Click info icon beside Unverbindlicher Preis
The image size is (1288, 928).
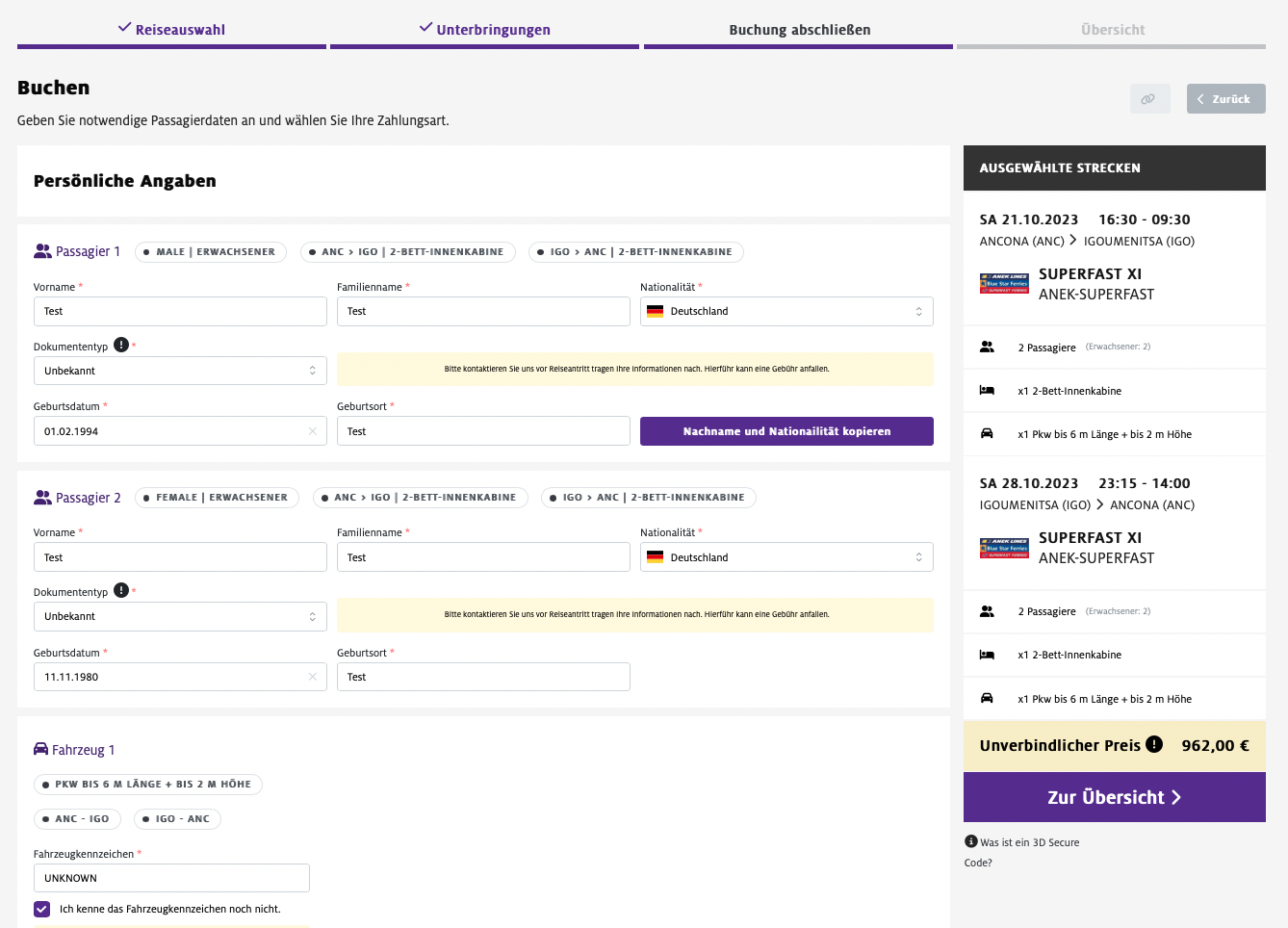click(x=1154, y=744)
